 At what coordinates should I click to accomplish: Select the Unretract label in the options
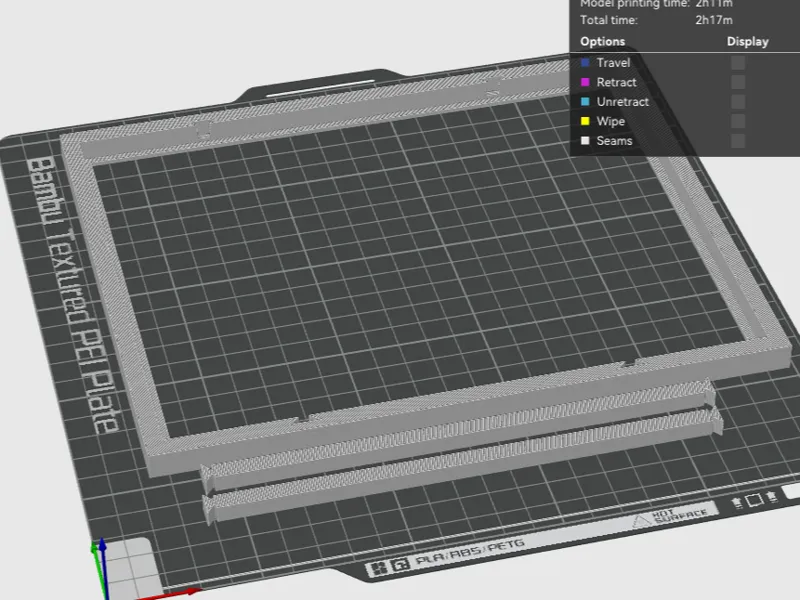pos(622,102)
